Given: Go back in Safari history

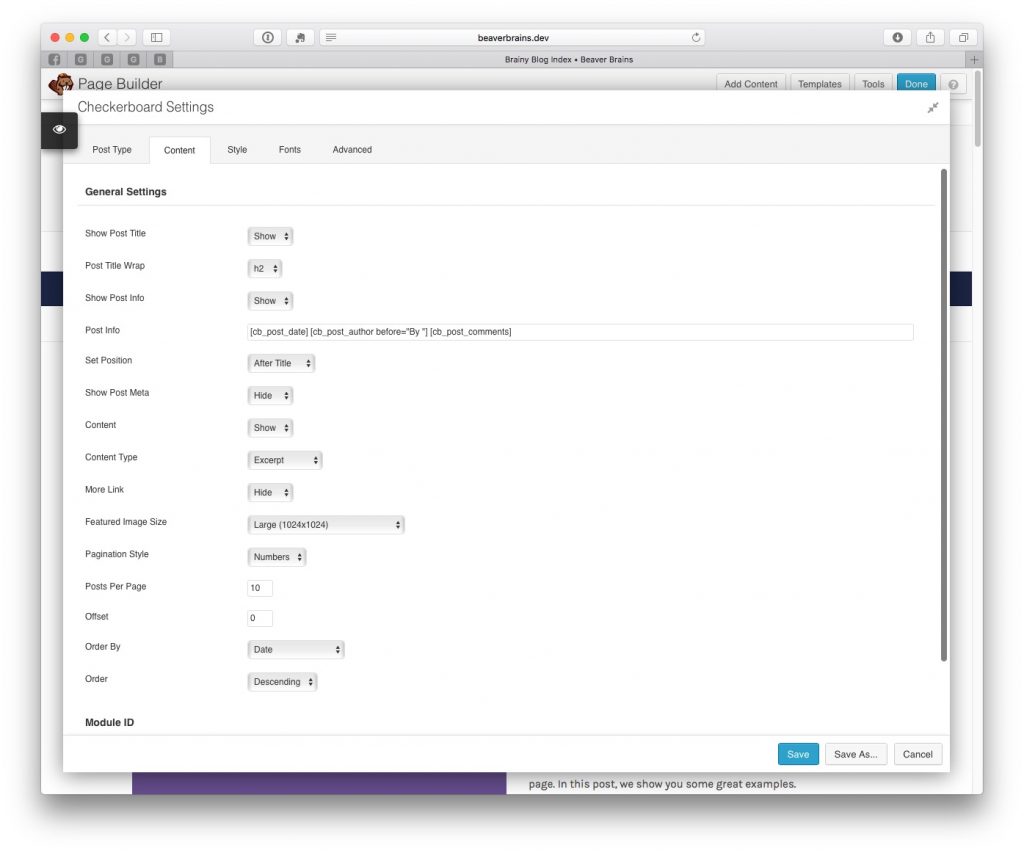Looking at the screenshot, I should [107, 37].
